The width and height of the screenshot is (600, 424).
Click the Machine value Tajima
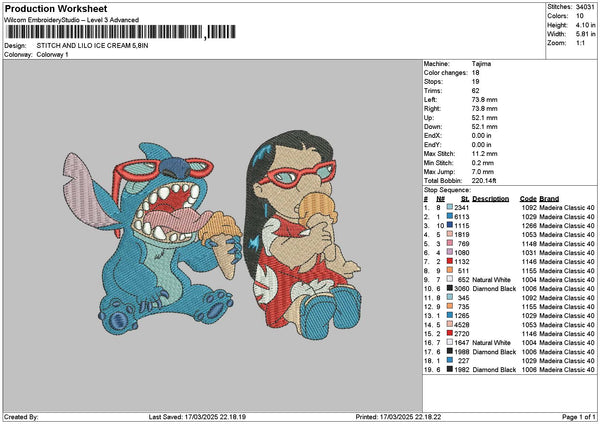coord(481,64)
